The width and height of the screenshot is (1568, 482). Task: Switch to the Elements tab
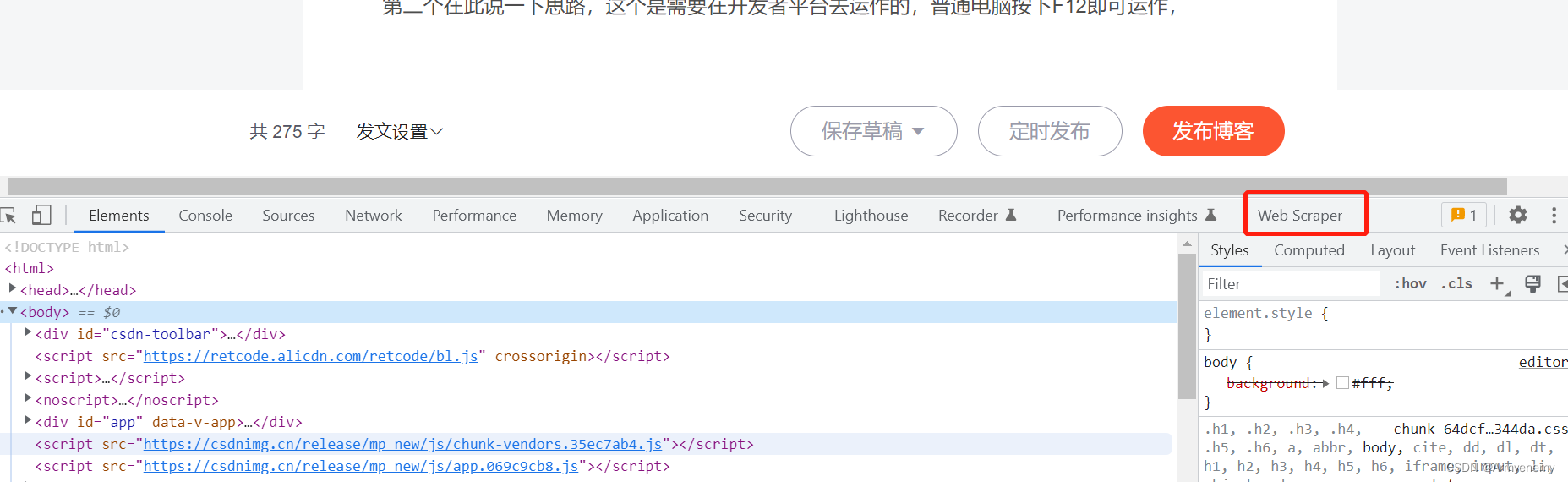[x=118, y=216]
